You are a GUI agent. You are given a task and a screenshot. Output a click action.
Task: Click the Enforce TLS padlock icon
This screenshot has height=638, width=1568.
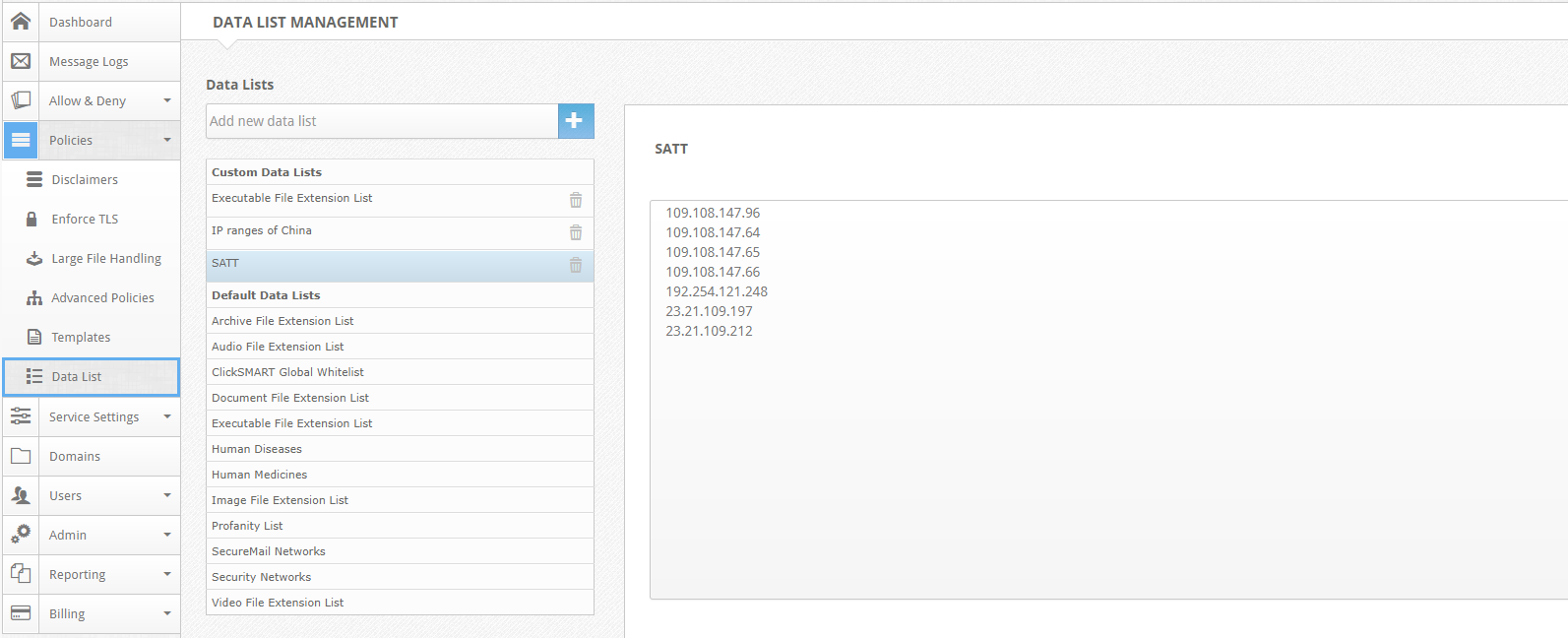pyautogui.click(x=31, y=219)
